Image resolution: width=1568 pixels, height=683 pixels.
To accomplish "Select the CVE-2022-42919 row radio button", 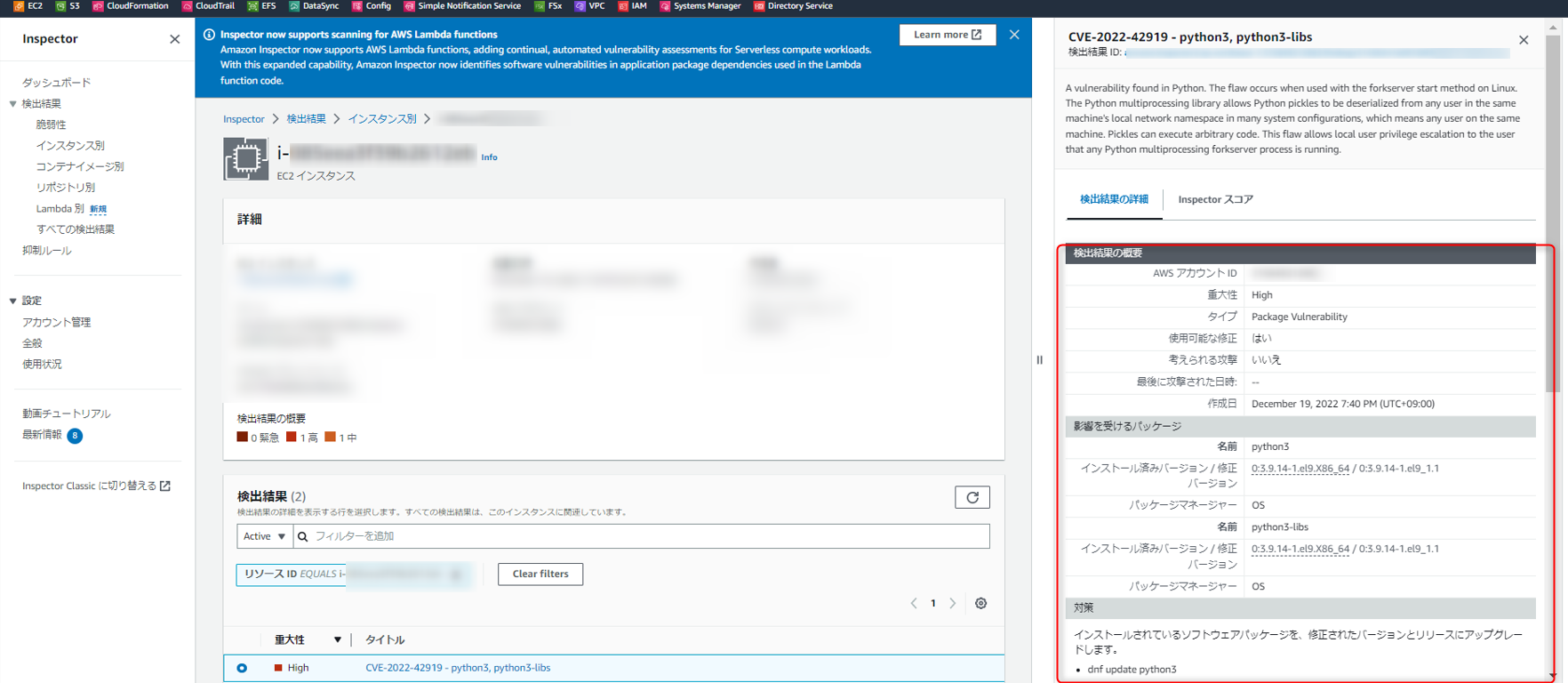I will [242, 668].
